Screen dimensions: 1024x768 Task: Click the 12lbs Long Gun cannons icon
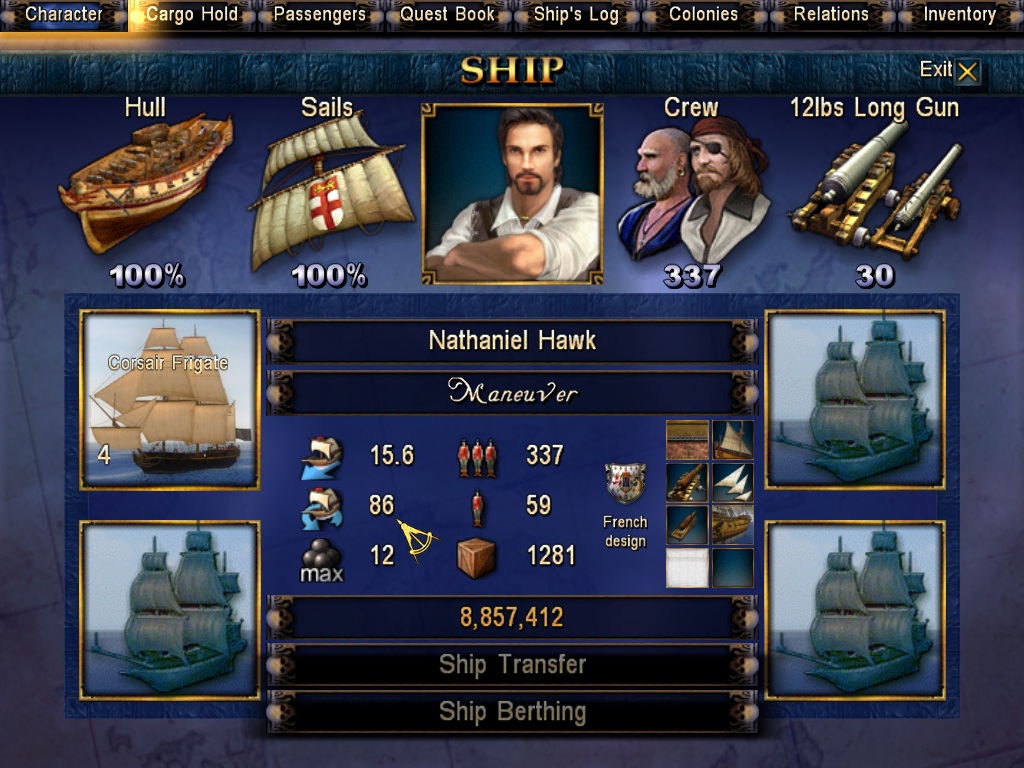[875, 189]
